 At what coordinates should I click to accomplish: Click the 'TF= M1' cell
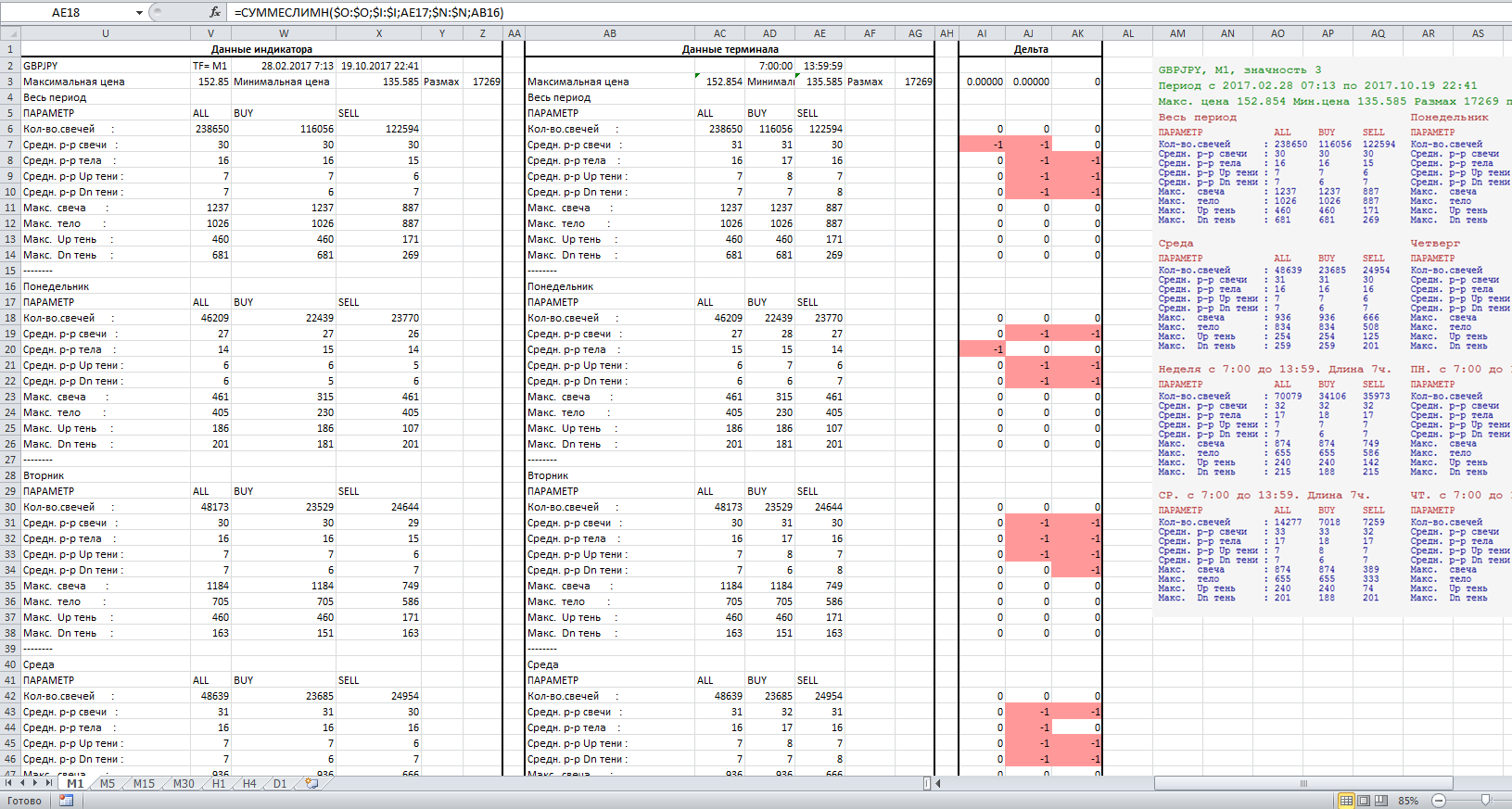pos(210,66)
